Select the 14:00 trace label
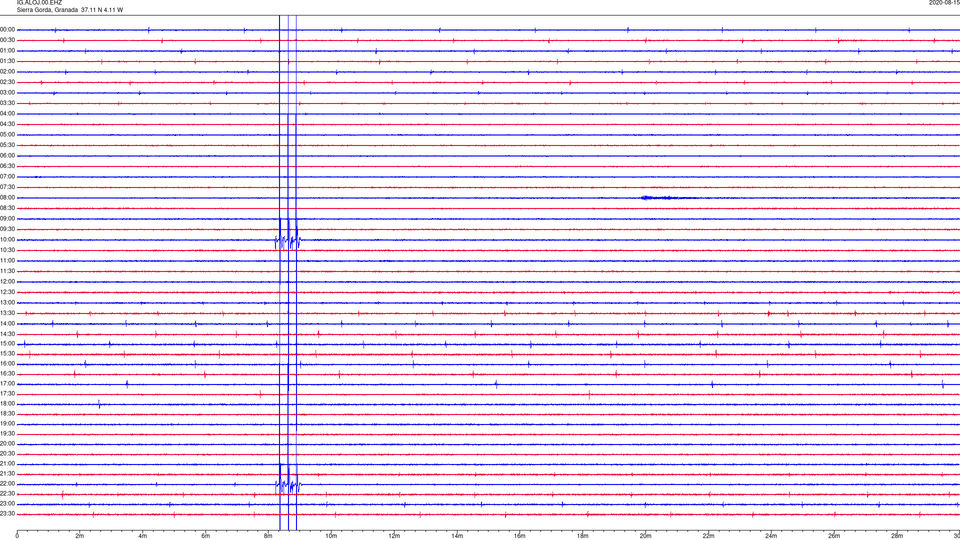This screenshot has height=540, width=960. pyautogui.click(x=7, y=324)
